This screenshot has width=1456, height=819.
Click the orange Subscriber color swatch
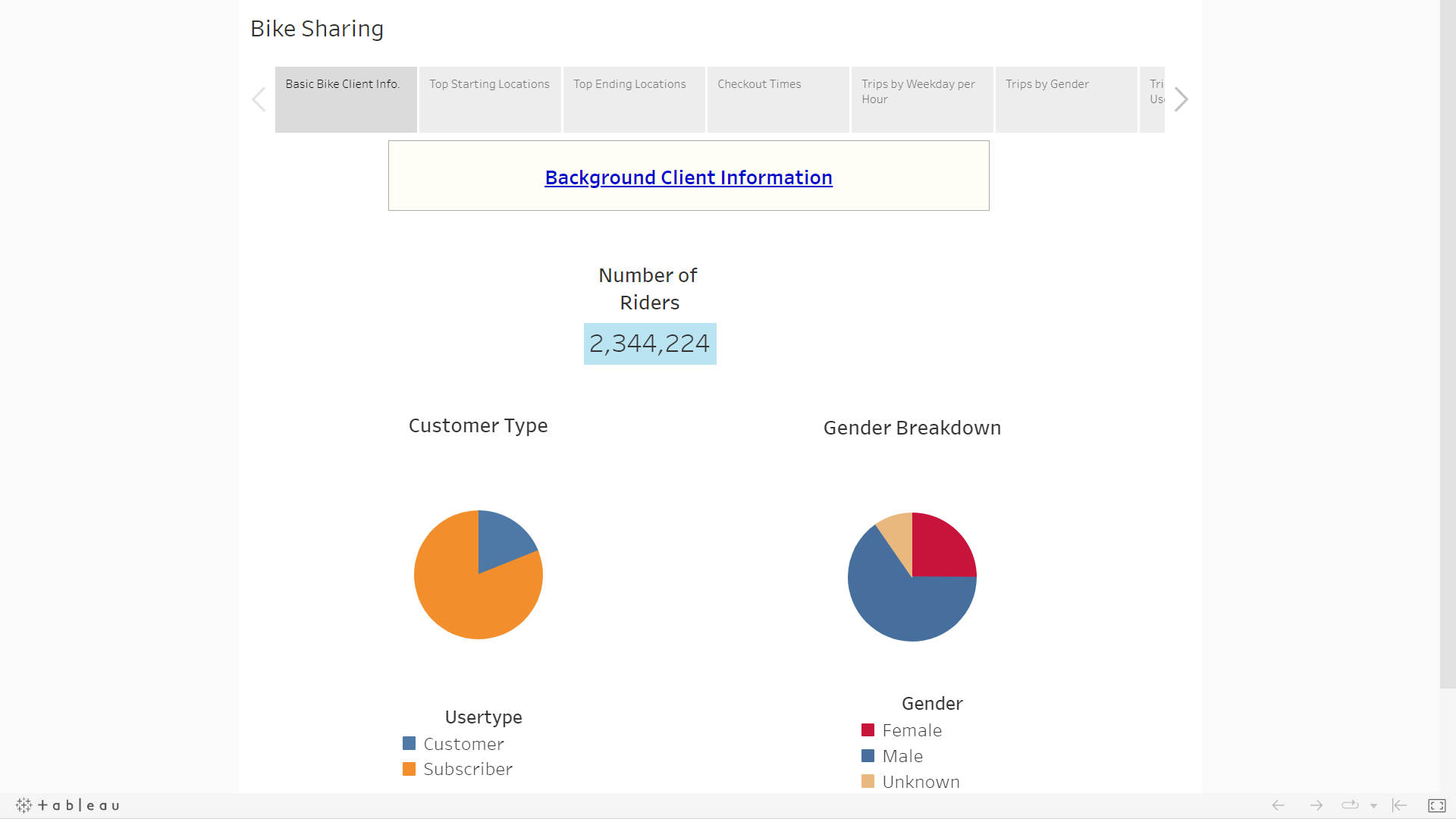409,768
